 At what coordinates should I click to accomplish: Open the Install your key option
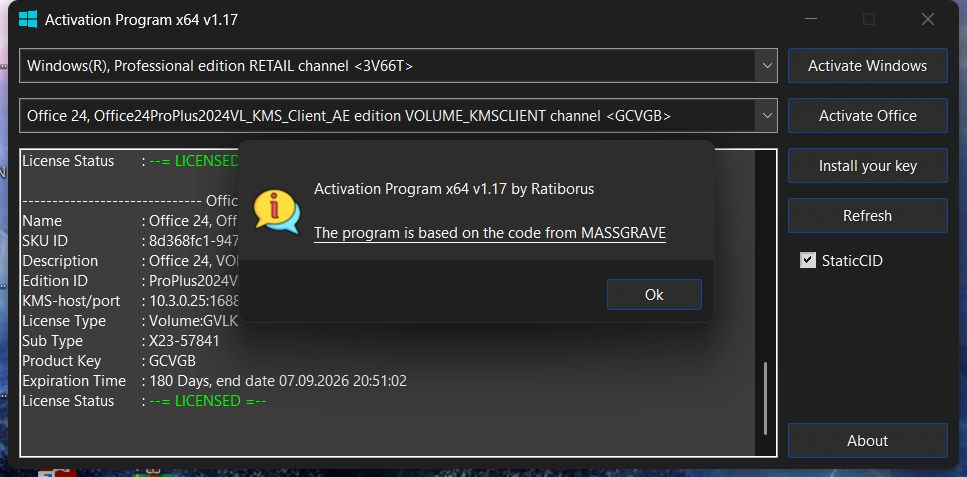pyautogui.click(x=867, y=165)
